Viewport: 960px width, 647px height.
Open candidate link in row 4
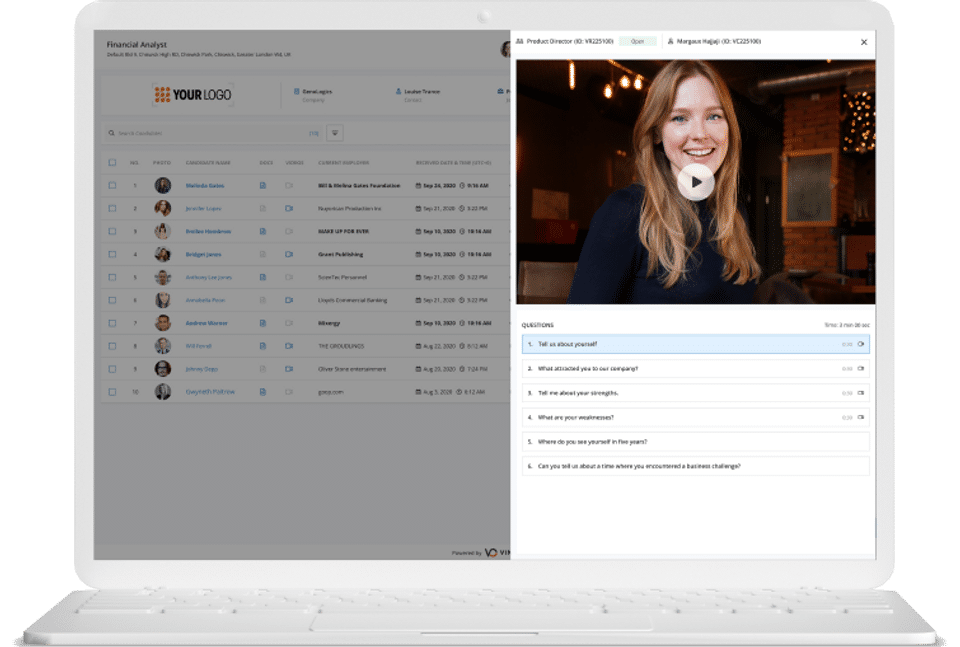[x=203, y=255]
